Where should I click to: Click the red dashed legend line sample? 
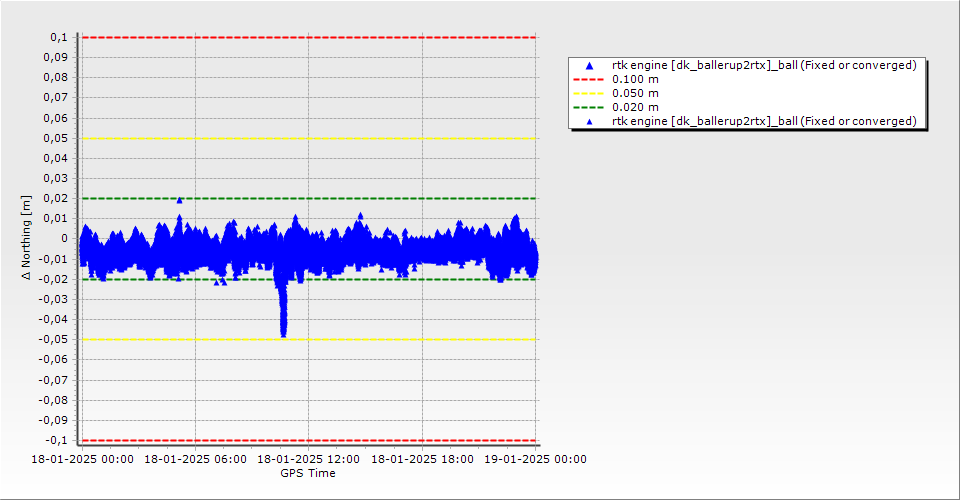[x=589, y=79]
